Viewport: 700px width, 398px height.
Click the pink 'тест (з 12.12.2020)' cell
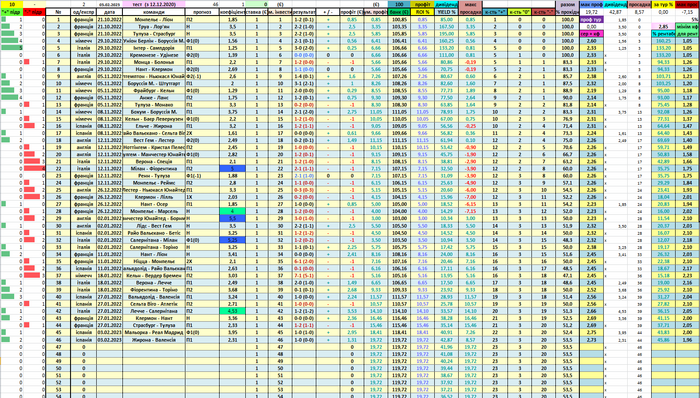click(154, 4)
